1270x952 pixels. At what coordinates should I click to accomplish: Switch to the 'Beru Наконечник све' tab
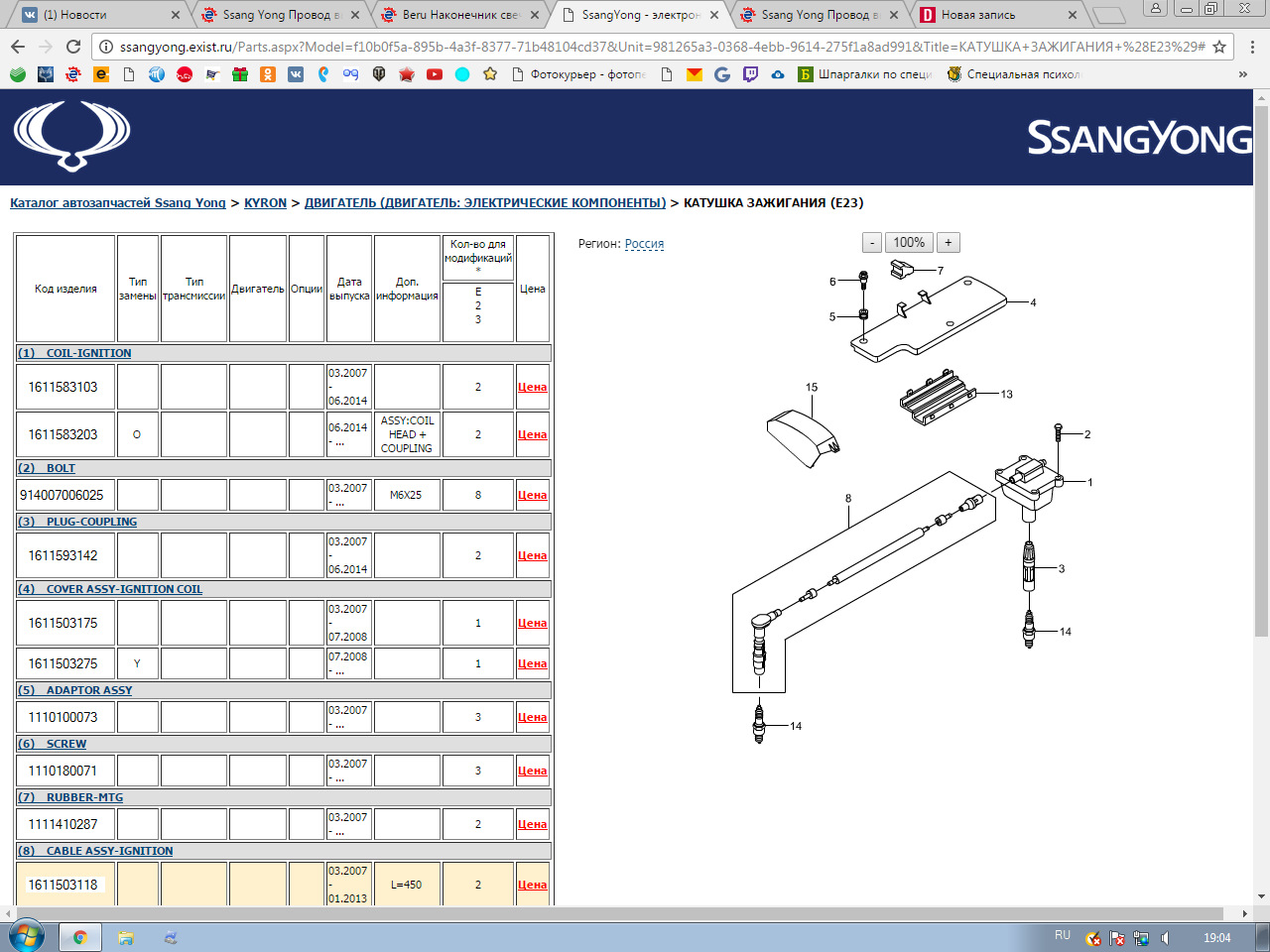tap(461, 15)
